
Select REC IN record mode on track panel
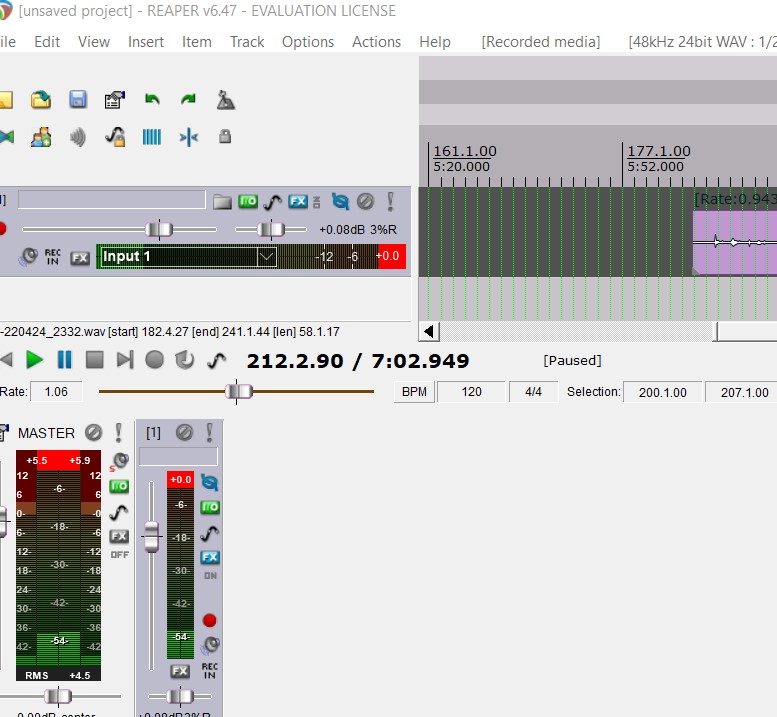point(53,257)
